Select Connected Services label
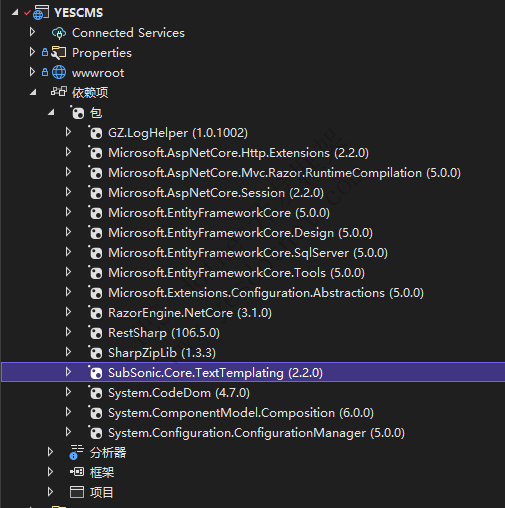The height and width of the screenshot is (508, 505). coord(128,33)
